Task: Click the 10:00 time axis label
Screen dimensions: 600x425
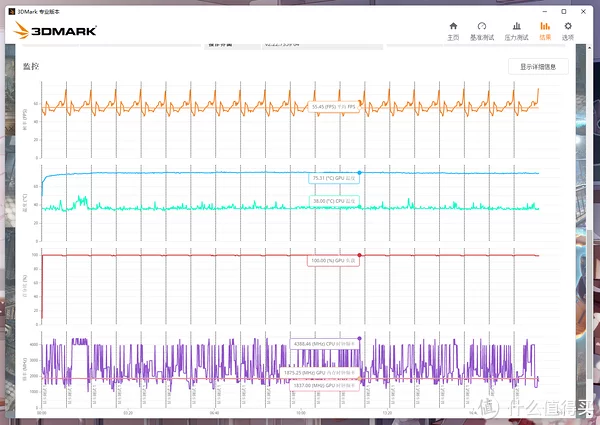Action: (x=301, y=413)
